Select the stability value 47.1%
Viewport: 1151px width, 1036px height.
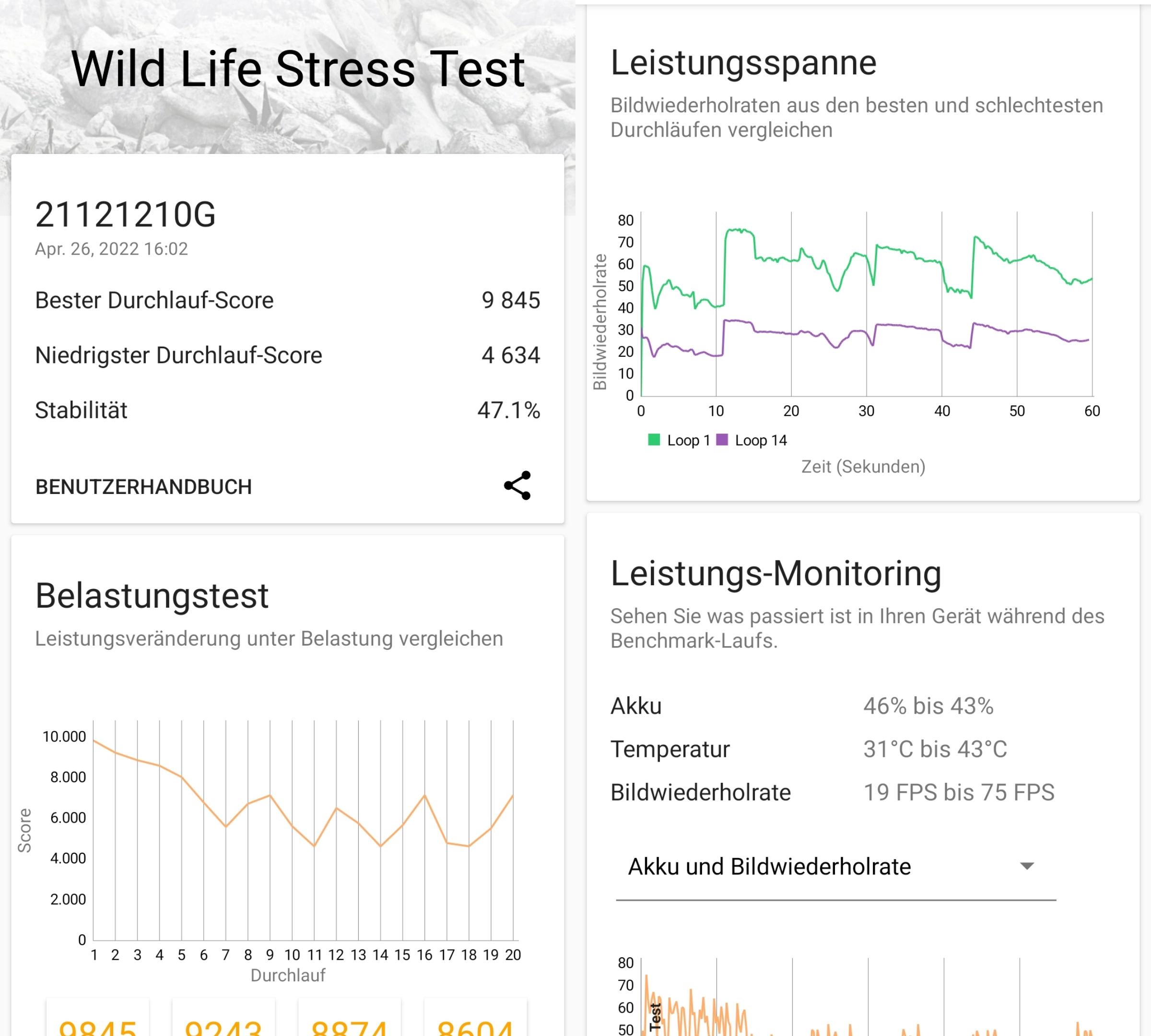(509, 411)
